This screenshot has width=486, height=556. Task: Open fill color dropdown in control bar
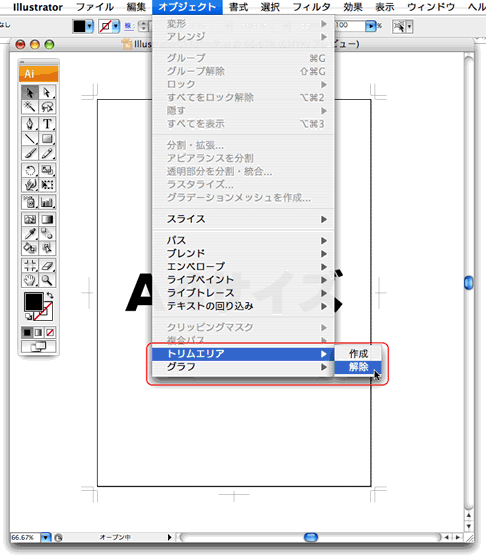point(89,26)
